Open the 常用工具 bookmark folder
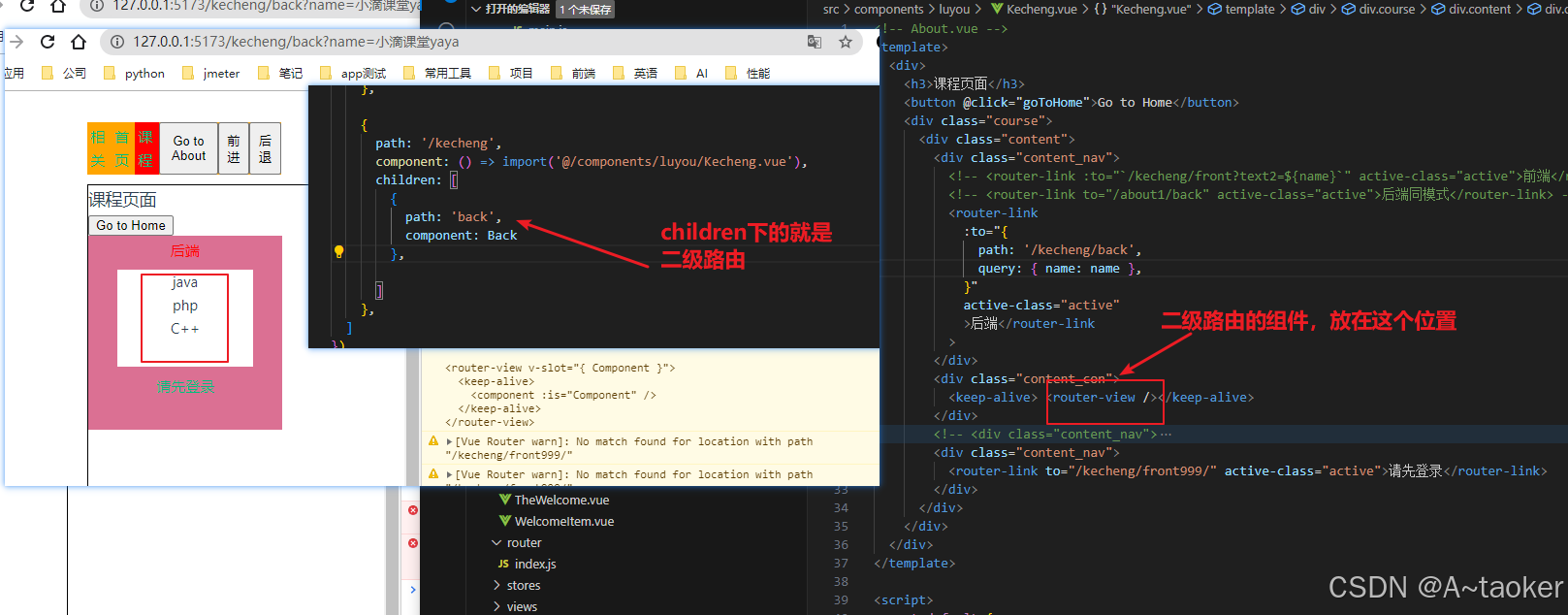 pos(436,73)
